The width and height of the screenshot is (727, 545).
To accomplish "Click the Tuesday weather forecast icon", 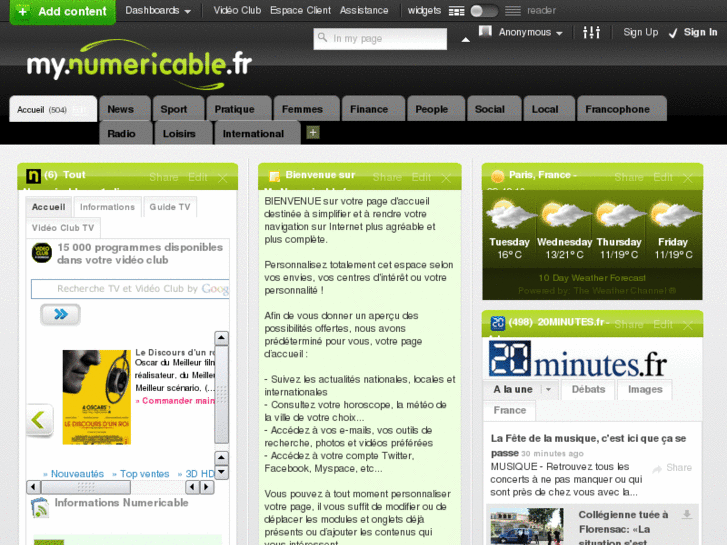I will tap(509, 214).
